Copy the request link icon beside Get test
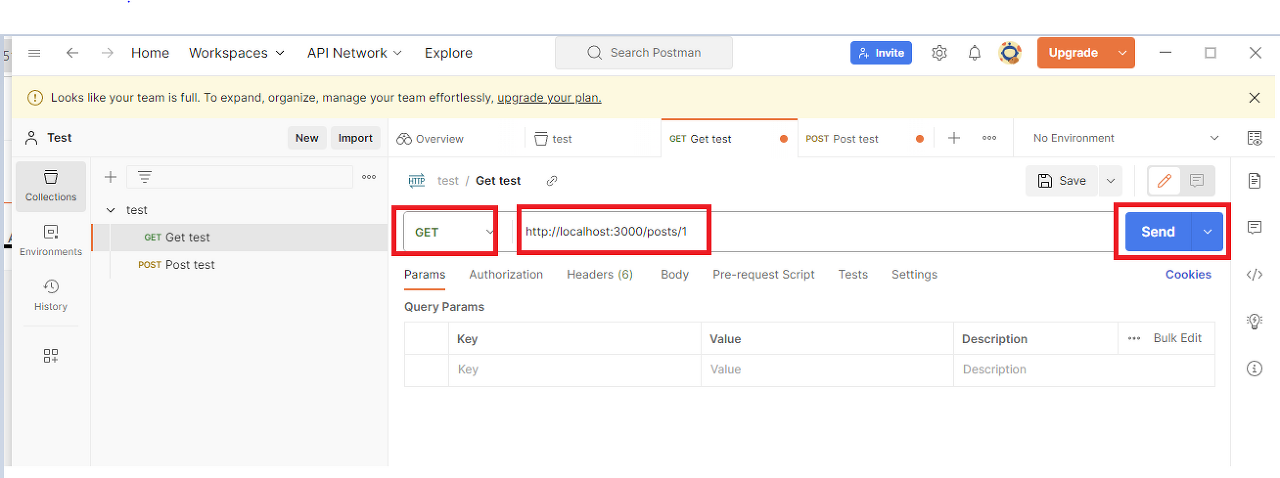 coord(552,181)
